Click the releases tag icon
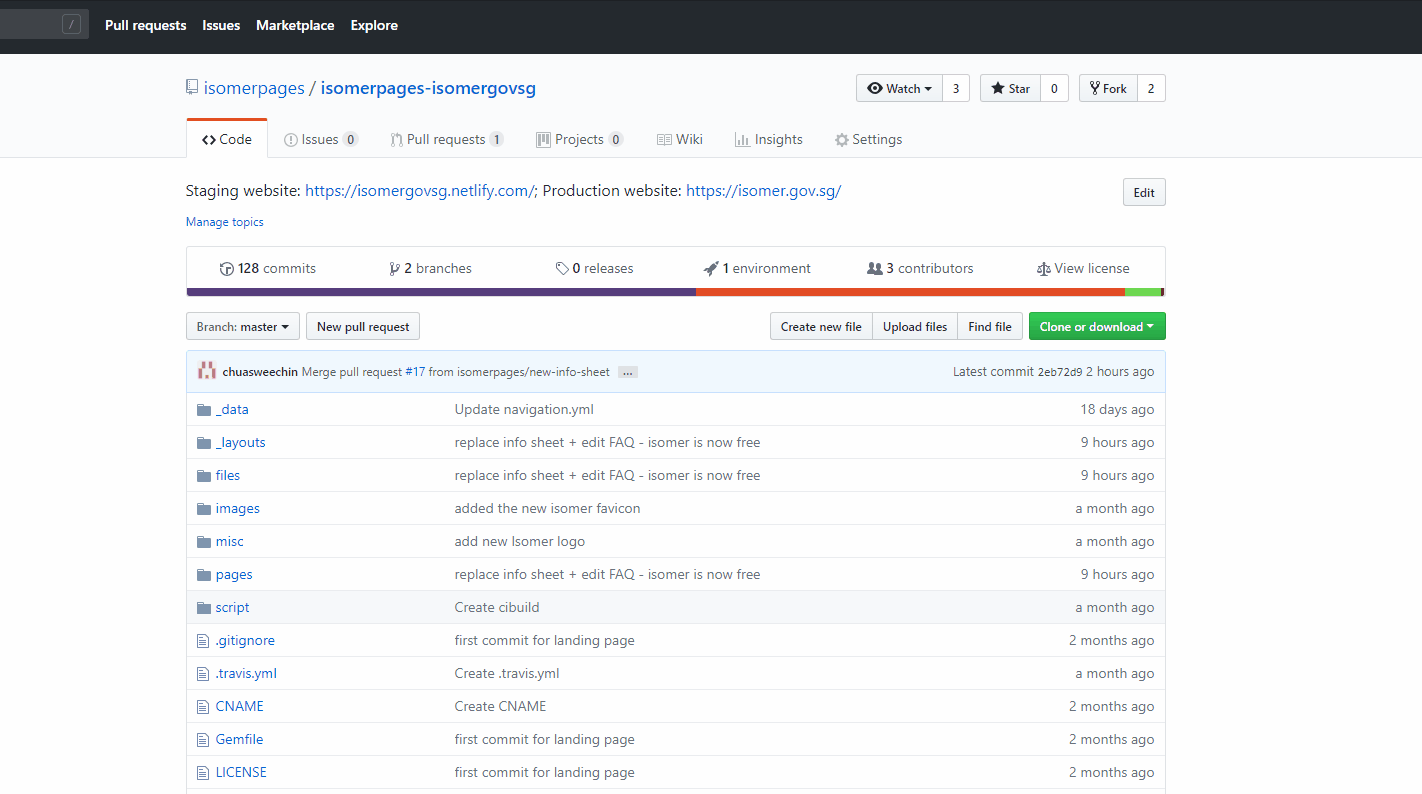 point(562,269)
